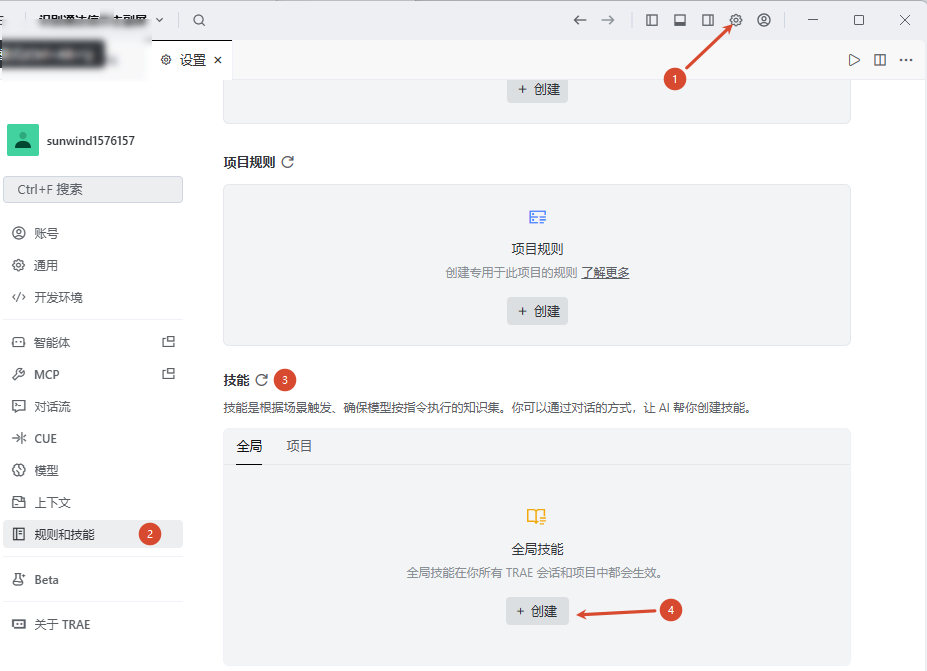This screenshot has width=927, height=671.
Task: Open the more actions ellipsis menu
Action: click(906, 60)
